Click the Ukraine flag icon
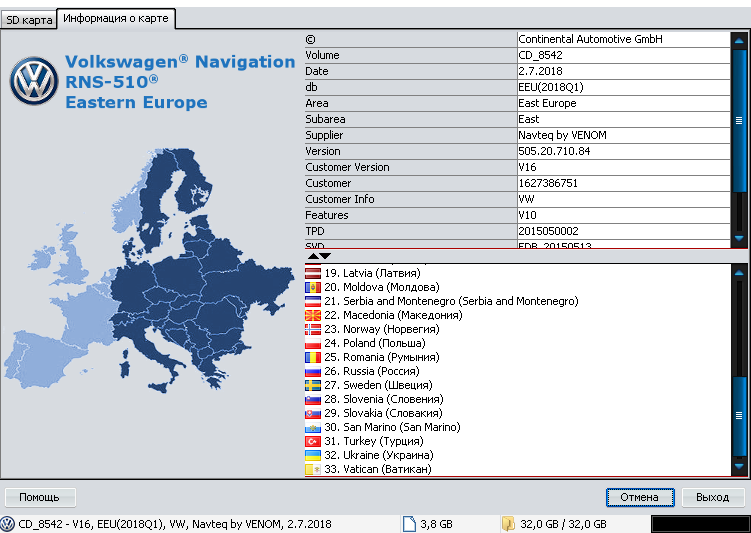The height and width of the screenshot is (533, 751). (x=313, y=455)
